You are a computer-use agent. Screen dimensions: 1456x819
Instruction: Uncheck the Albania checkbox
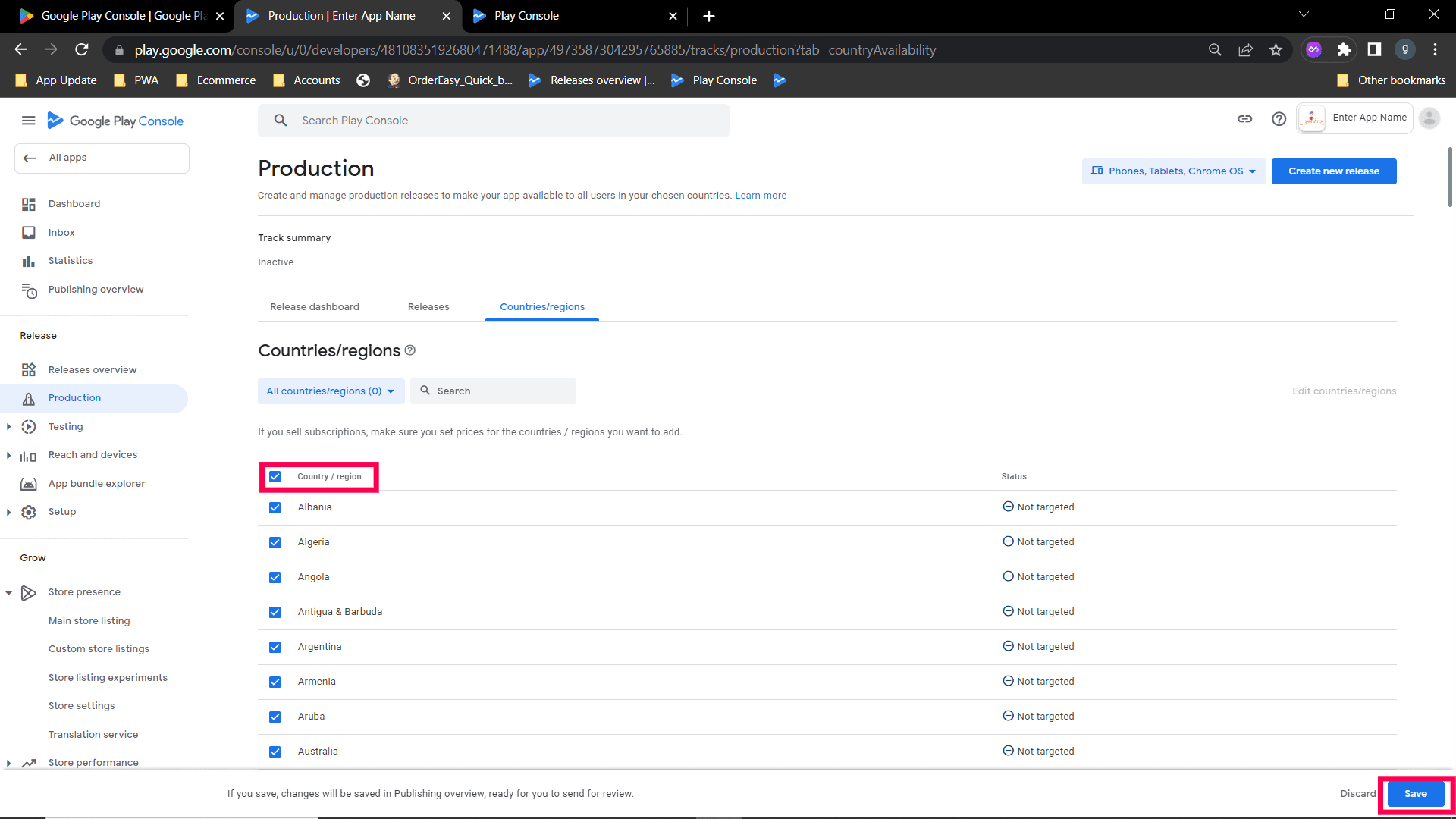click(x=275, y=507)
